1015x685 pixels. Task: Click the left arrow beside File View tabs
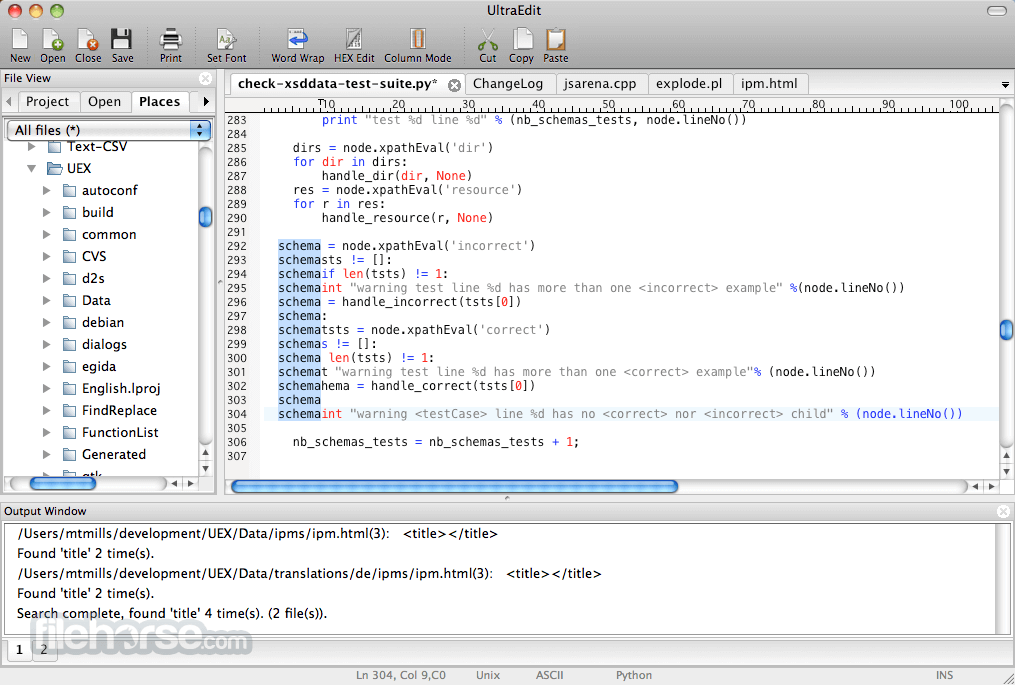pos(9,102)
